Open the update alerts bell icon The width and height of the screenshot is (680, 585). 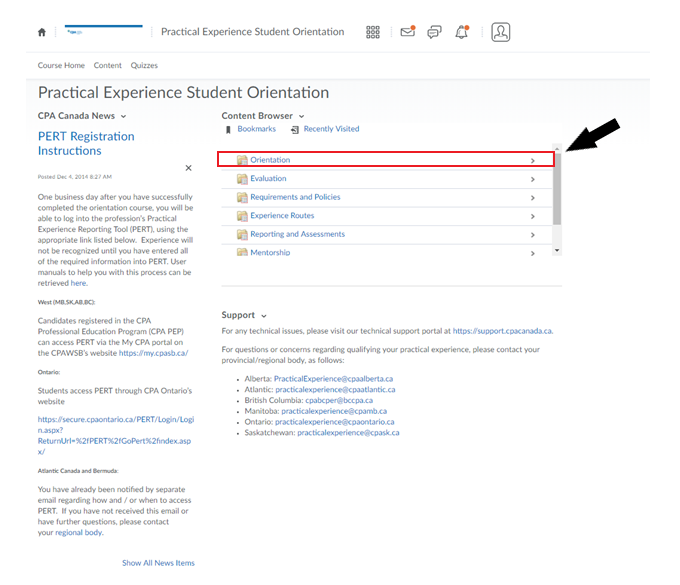tap(461, 32)
